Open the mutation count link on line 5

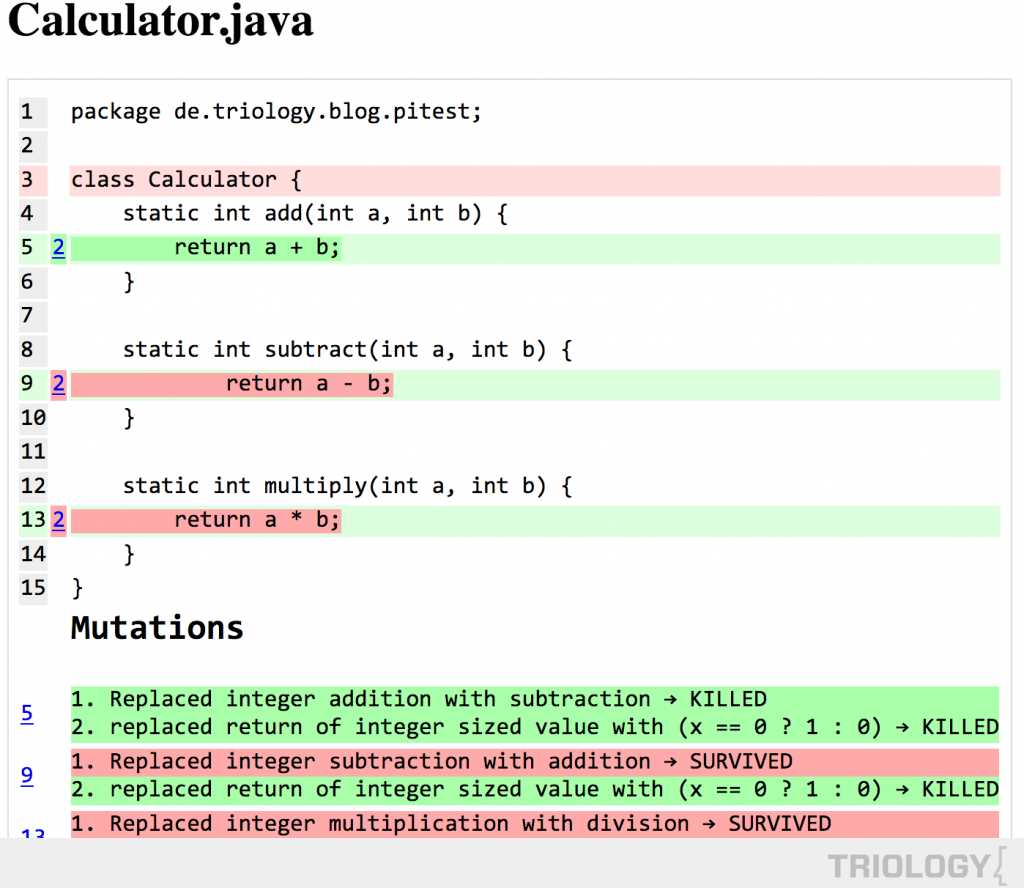point(59,248)
